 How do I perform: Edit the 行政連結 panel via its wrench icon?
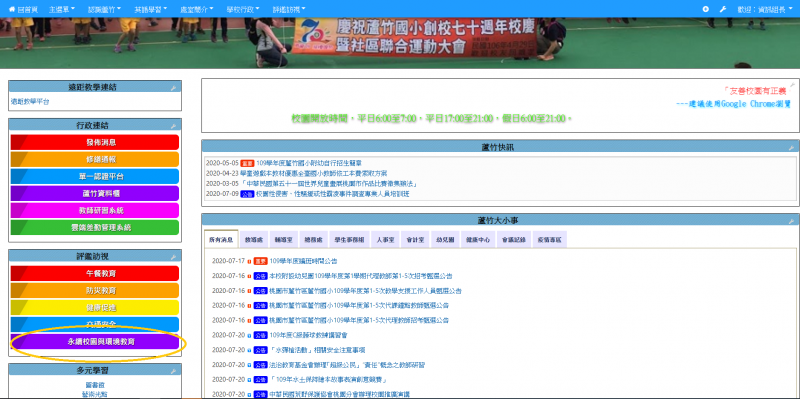pyautogui.click(x=173, y=126)
